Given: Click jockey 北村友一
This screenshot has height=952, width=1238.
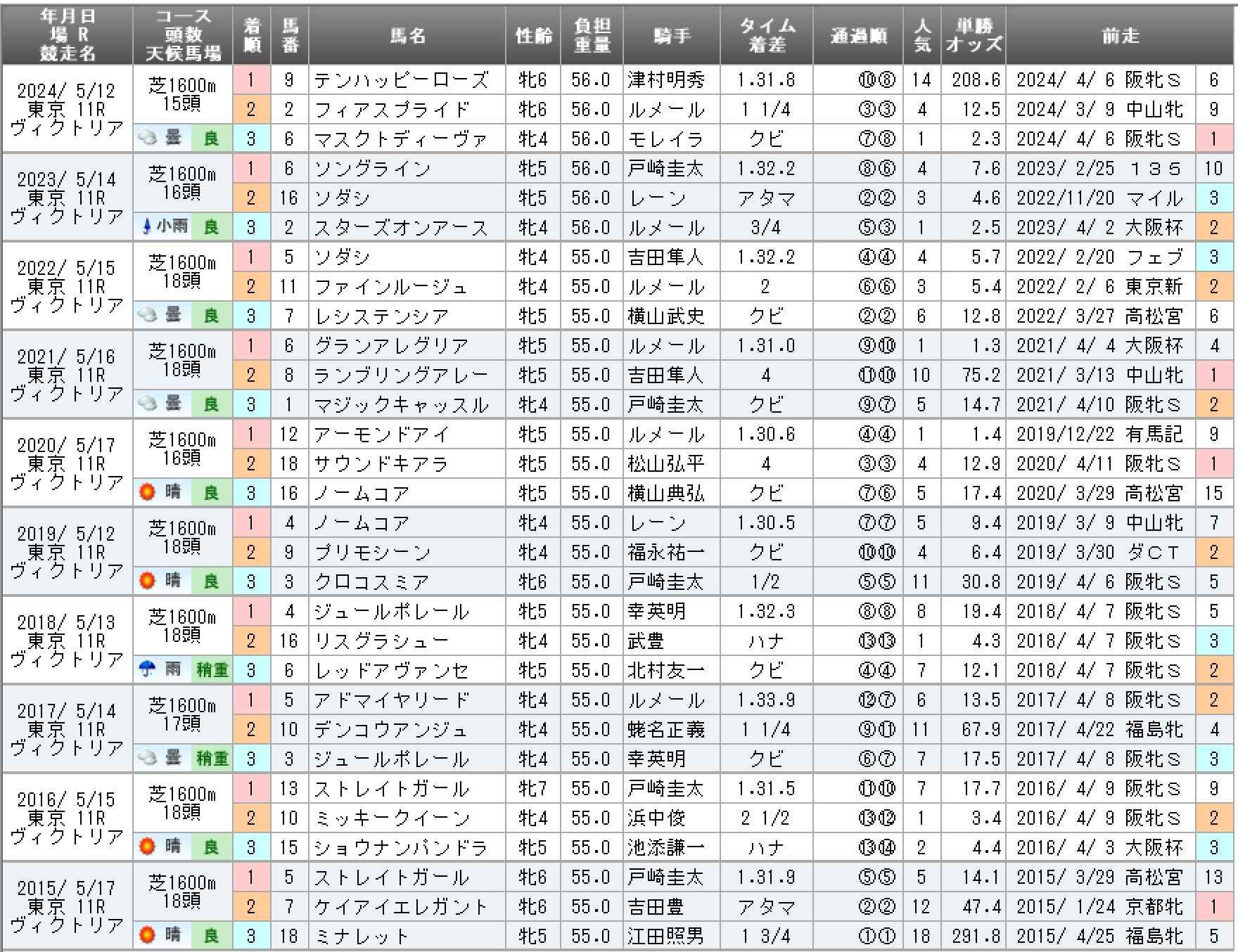Looking at the screenshot, I should click(666, 671).
